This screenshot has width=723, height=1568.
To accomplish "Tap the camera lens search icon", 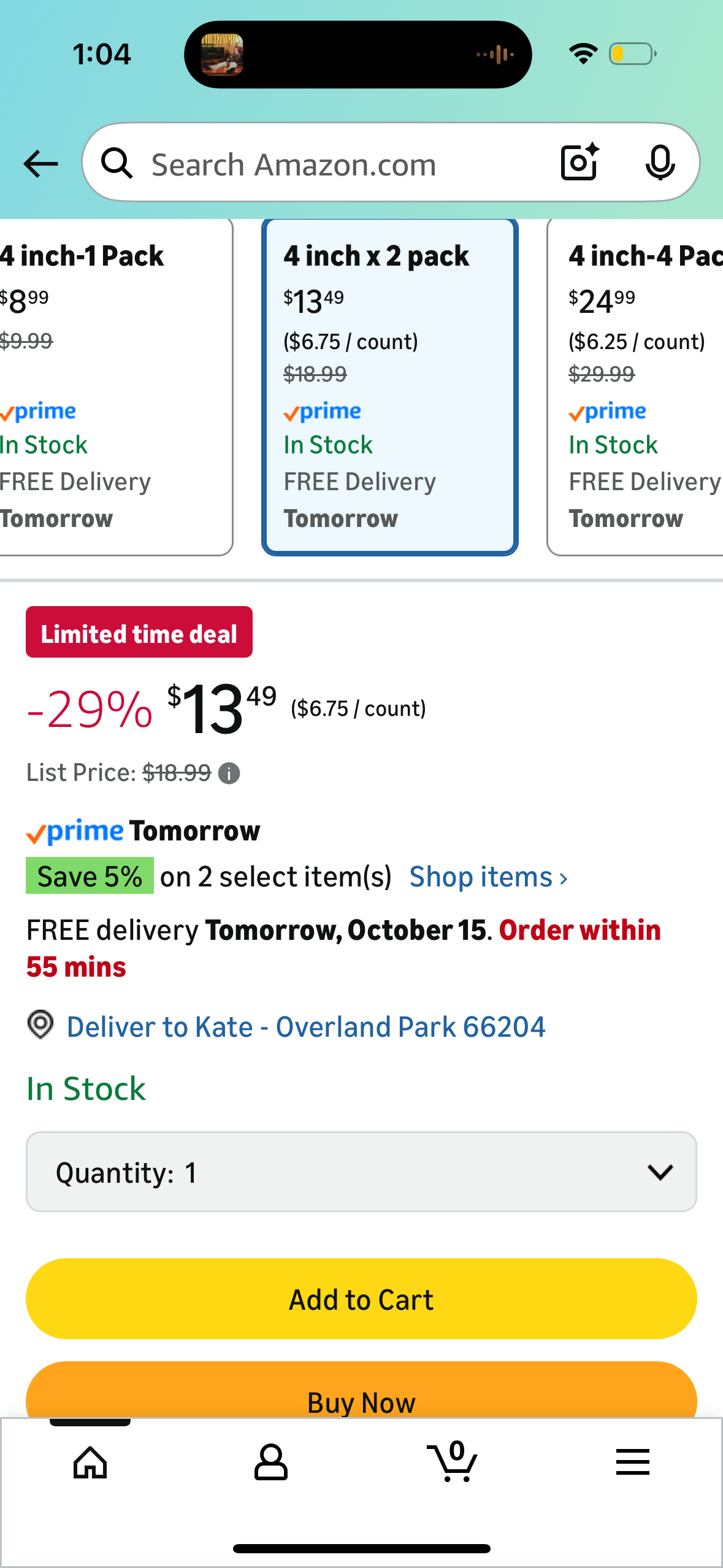I will [580, 163].
